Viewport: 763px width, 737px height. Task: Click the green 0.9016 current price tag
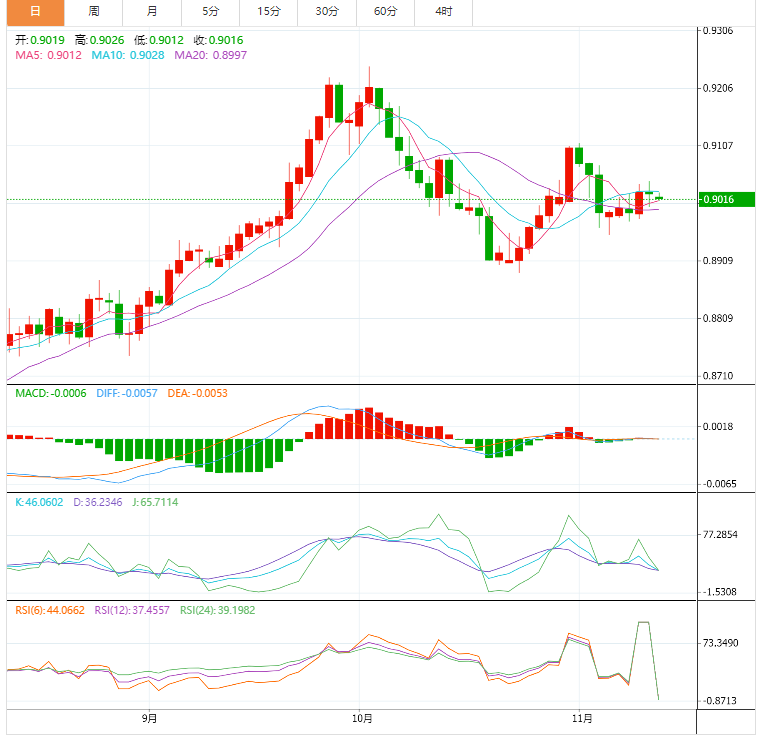pyautogui.click(x=727, y=200)
